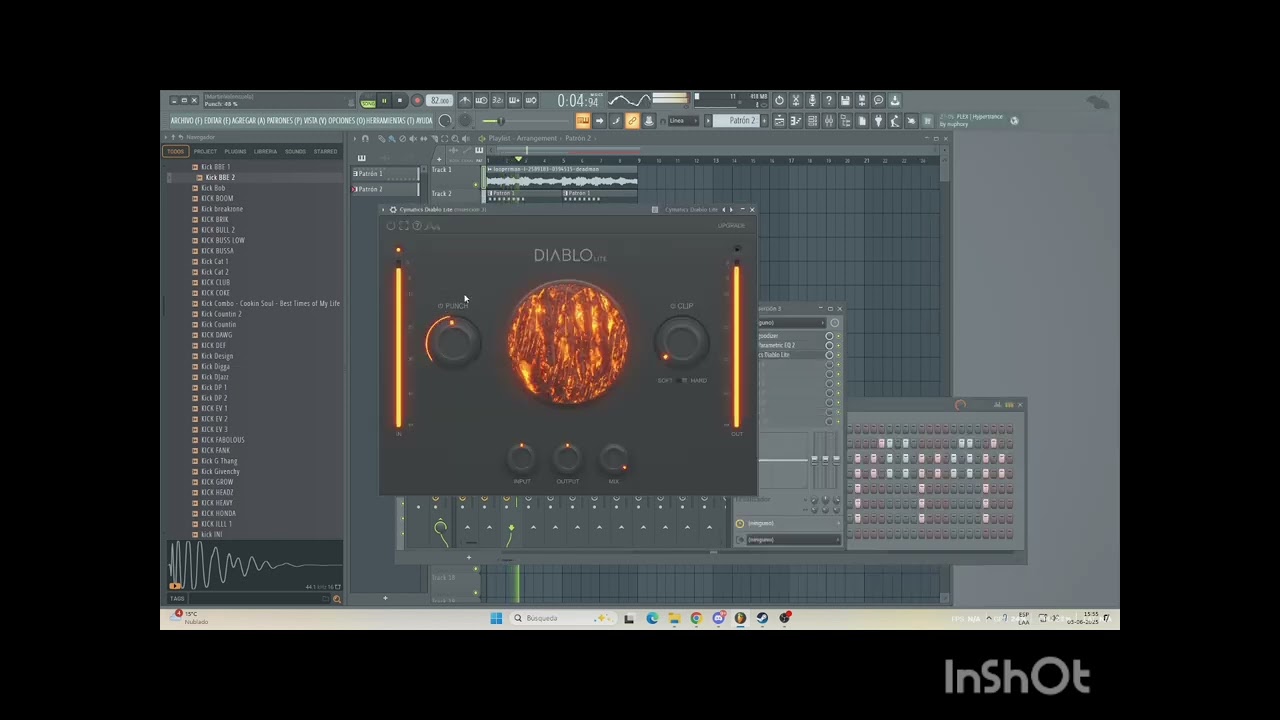Open the mixer insert preset dropdown
The width and height of the screenshot is (1280, 720).
(x=792, y=323)
